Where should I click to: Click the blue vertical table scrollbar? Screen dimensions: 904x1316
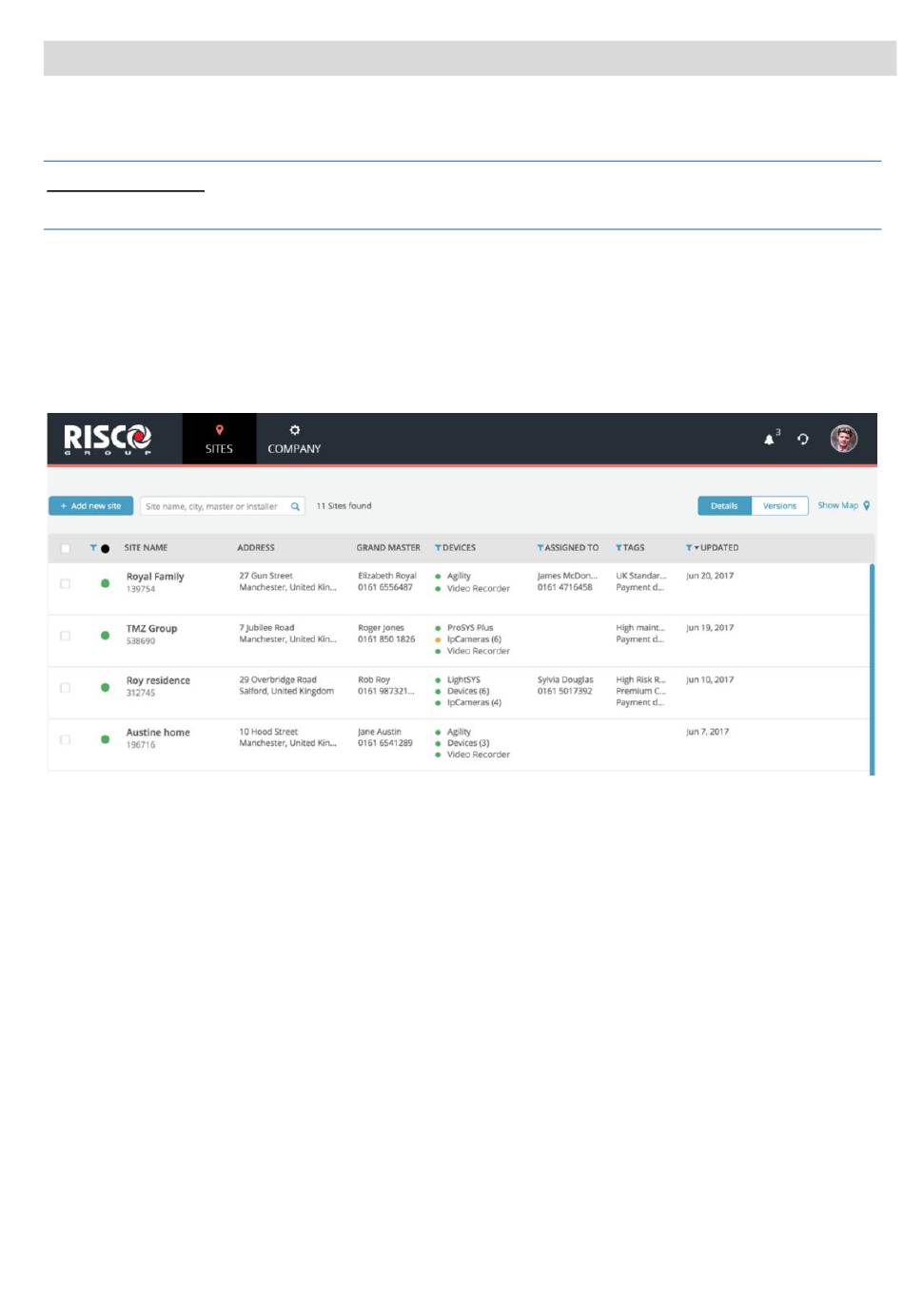click(872, 669)
